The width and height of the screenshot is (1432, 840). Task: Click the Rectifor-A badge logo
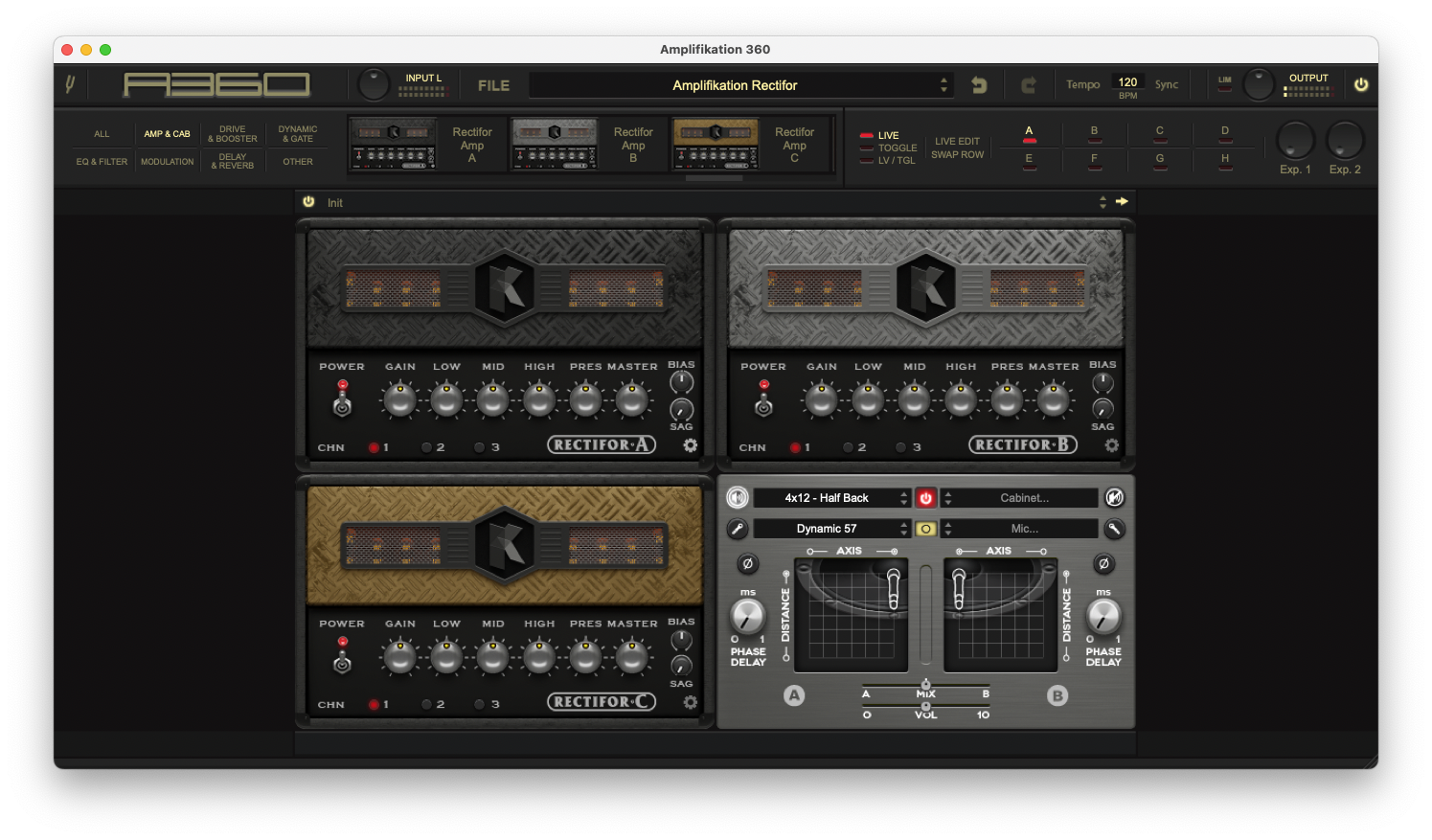tap(602, 444)
